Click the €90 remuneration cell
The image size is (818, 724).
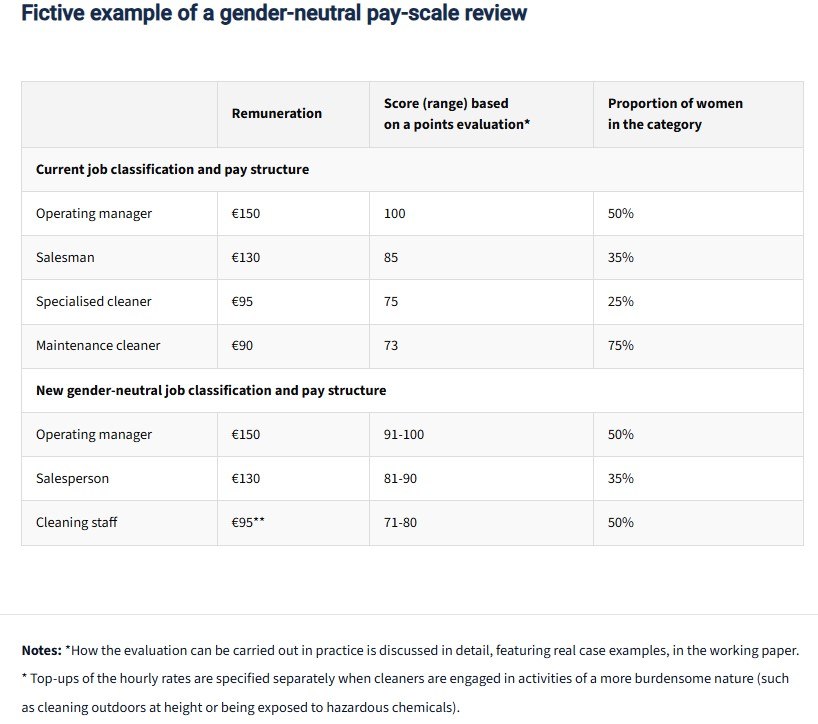[245, 346]
